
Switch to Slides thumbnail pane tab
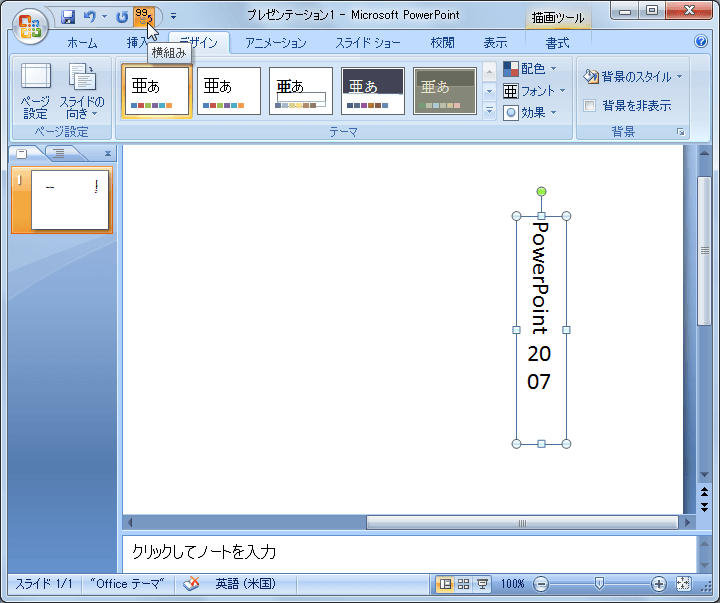(22, 153)
